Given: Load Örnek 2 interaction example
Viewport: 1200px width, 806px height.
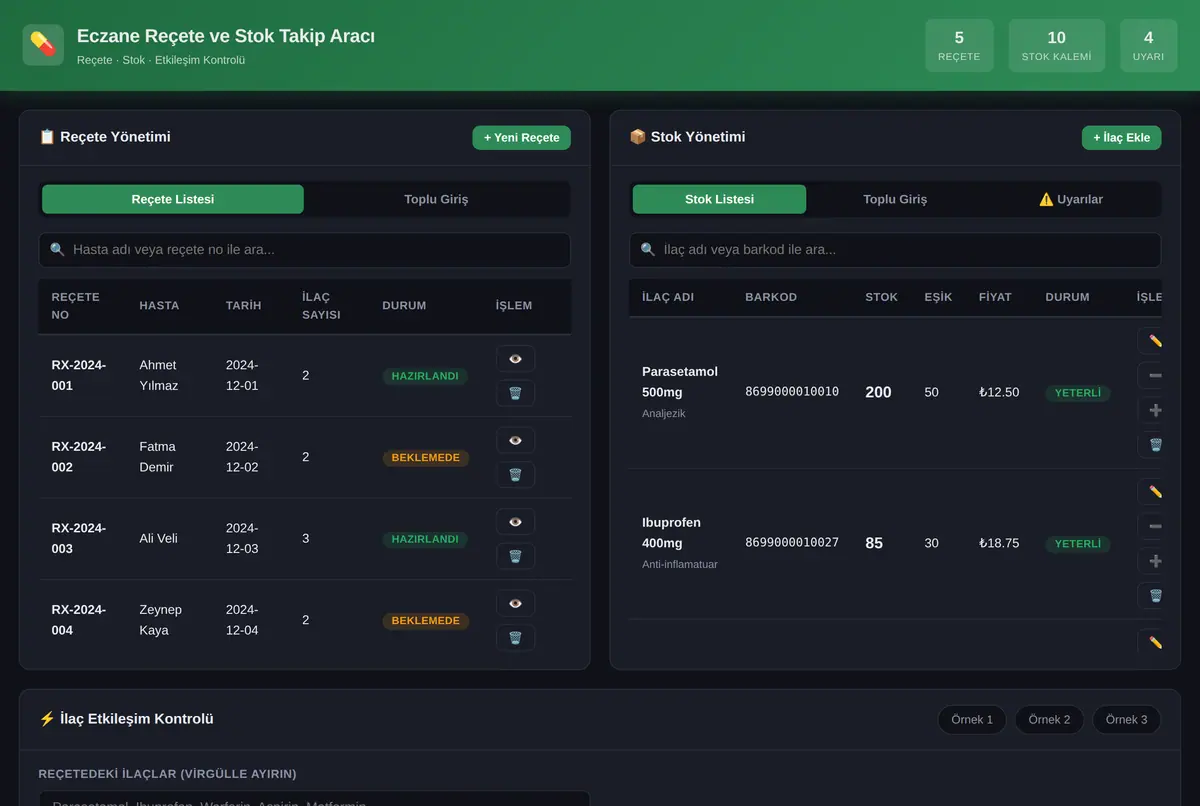Looking at the screenshot, I should click(1049, 720).
